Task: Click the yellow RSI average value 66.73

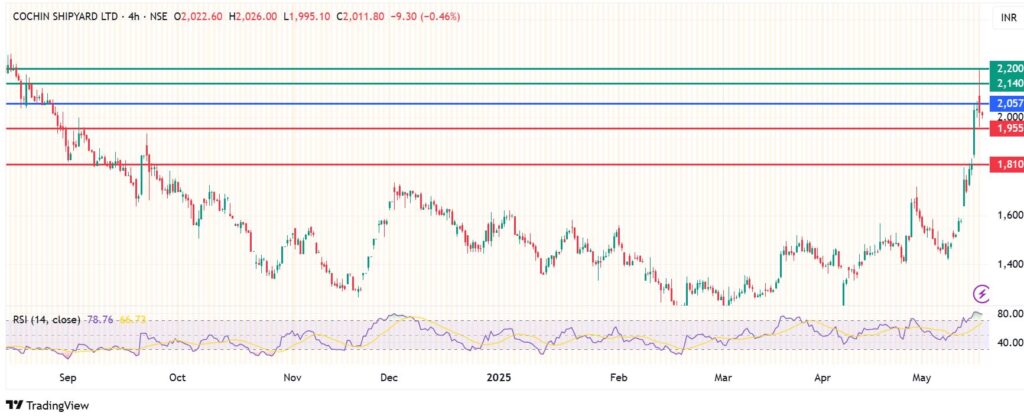Action: pos(133,319)
